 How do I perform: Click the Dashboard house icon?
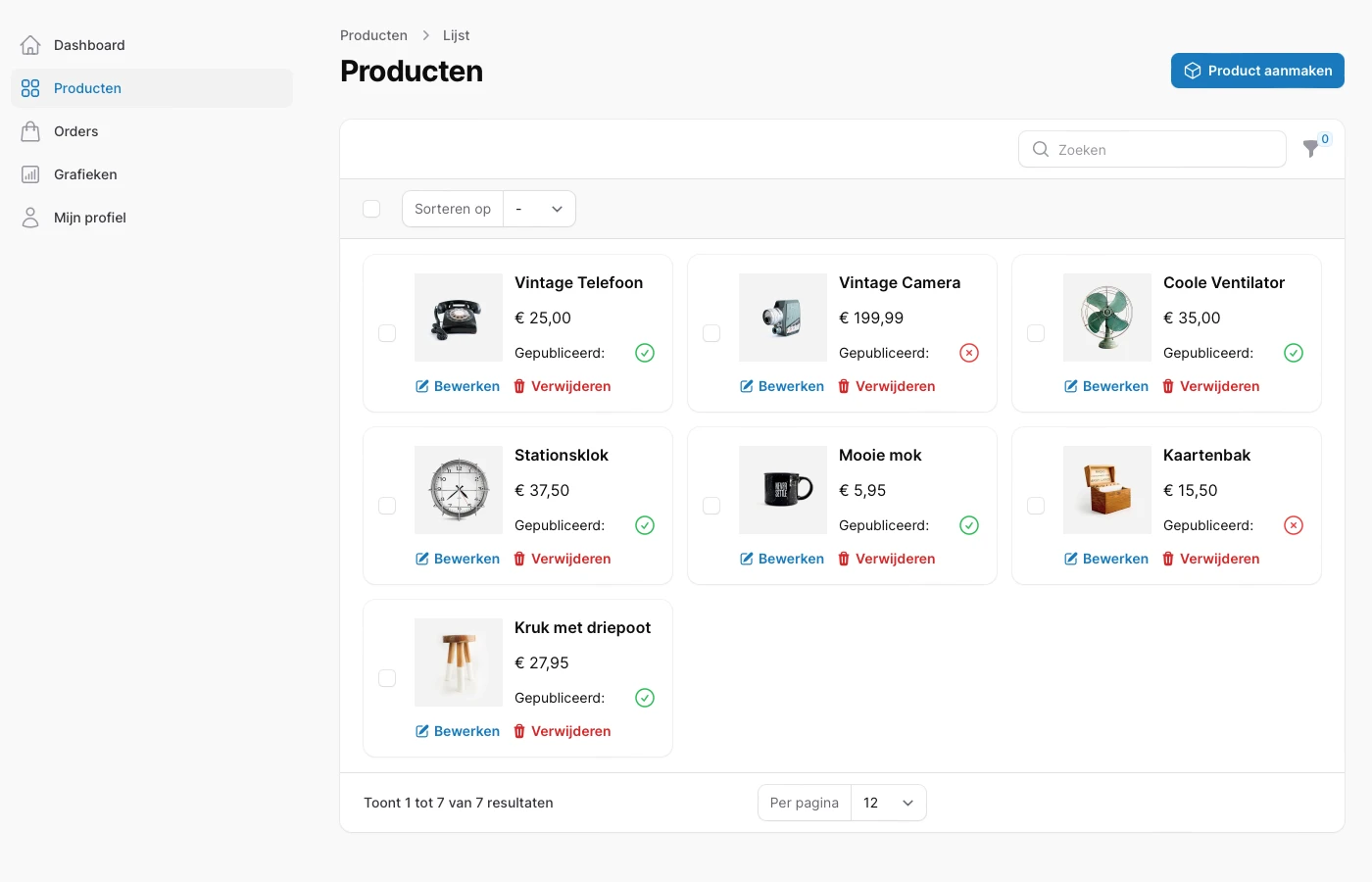click(30, 45)
